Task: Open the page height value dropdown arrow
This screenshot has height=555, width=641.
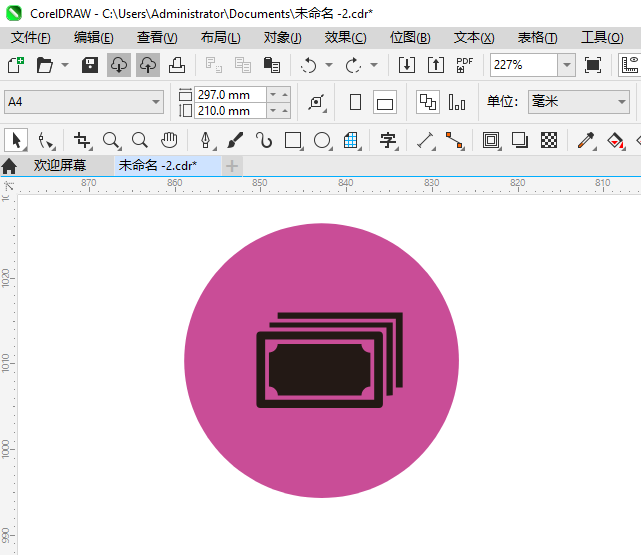Action: point(273,111)
